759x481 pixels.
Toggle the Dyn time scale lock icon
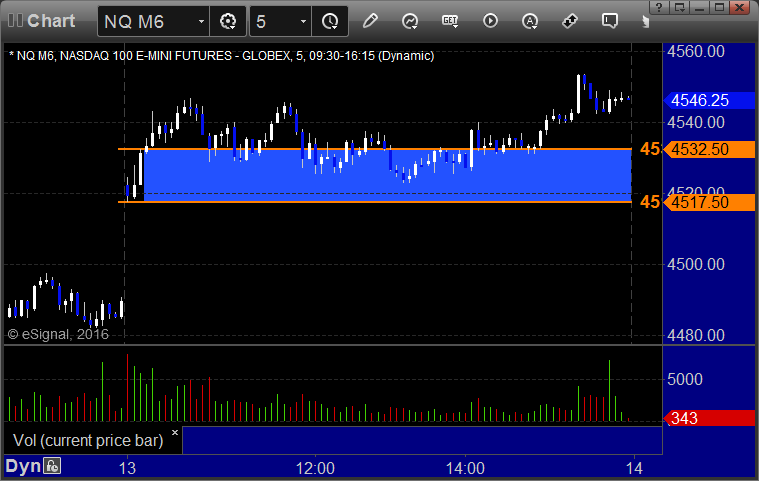[x=52, y=466]
